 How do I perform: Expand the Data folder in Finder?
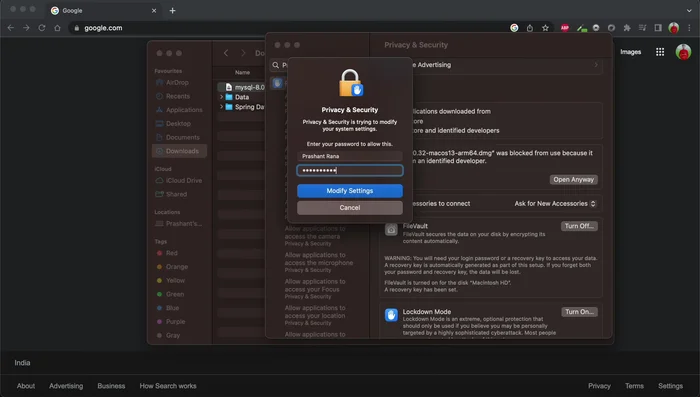click(221, 97)
